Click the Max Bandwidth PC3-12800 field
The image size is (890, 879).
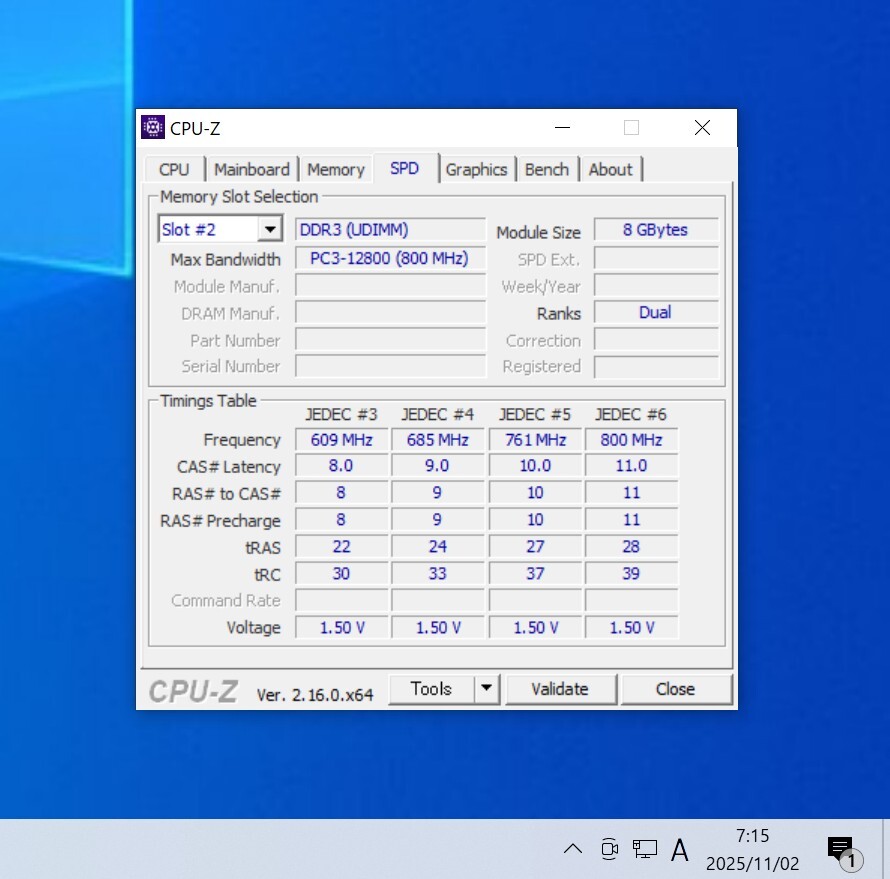click(x=390, y=259)
